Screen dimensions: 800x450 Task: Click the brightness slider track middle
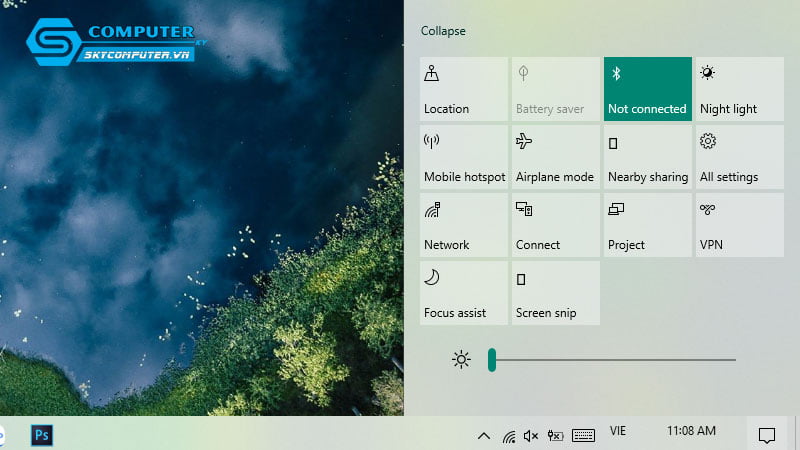(x=612, y=360)
